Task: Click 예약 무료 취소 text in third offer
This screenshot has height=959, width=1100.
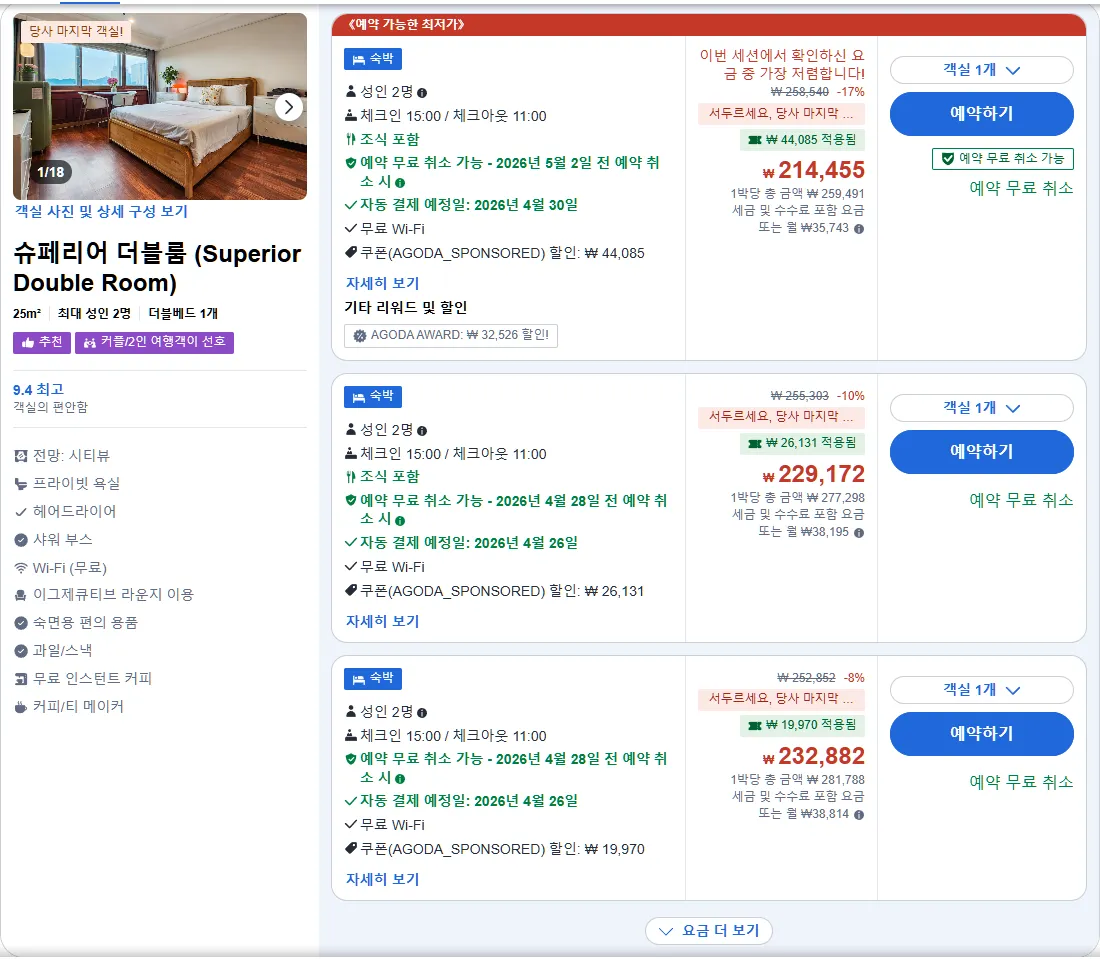Action: pos(1021,782)
